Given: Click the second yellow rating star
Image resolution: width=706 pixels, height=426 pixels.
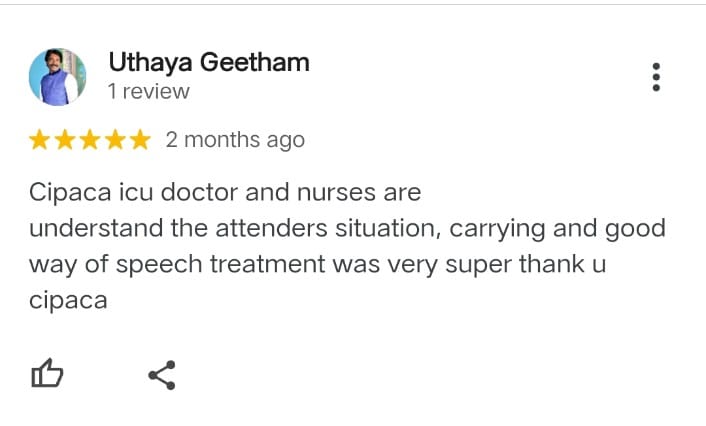Looking at the screenshot, I should point(65,140).
